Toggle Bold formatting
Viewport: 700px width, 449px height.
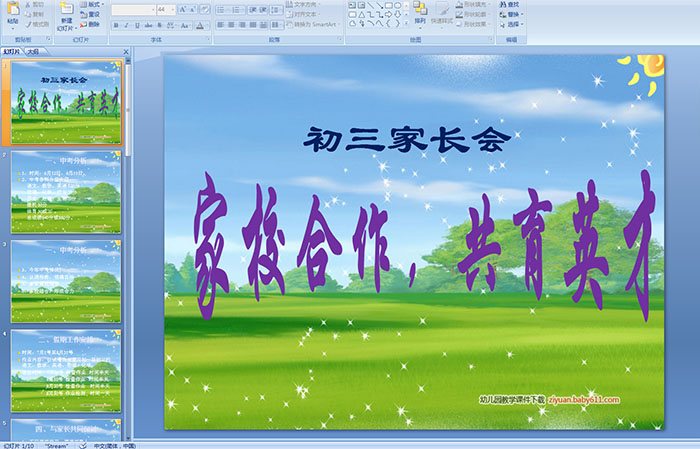[x=116, y=25]
